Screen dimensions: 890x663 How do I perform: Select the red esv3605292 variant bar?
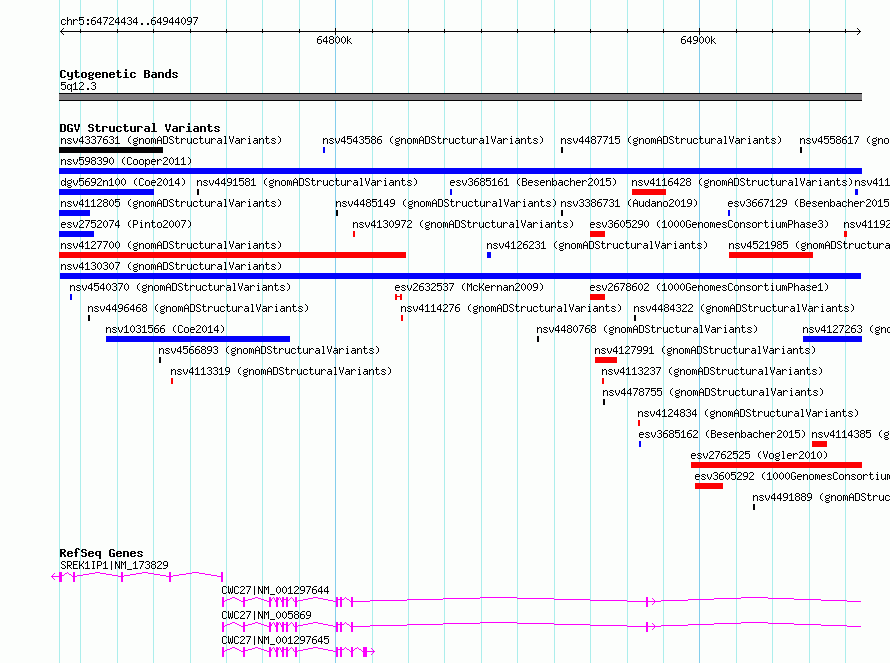pos(709,486)
